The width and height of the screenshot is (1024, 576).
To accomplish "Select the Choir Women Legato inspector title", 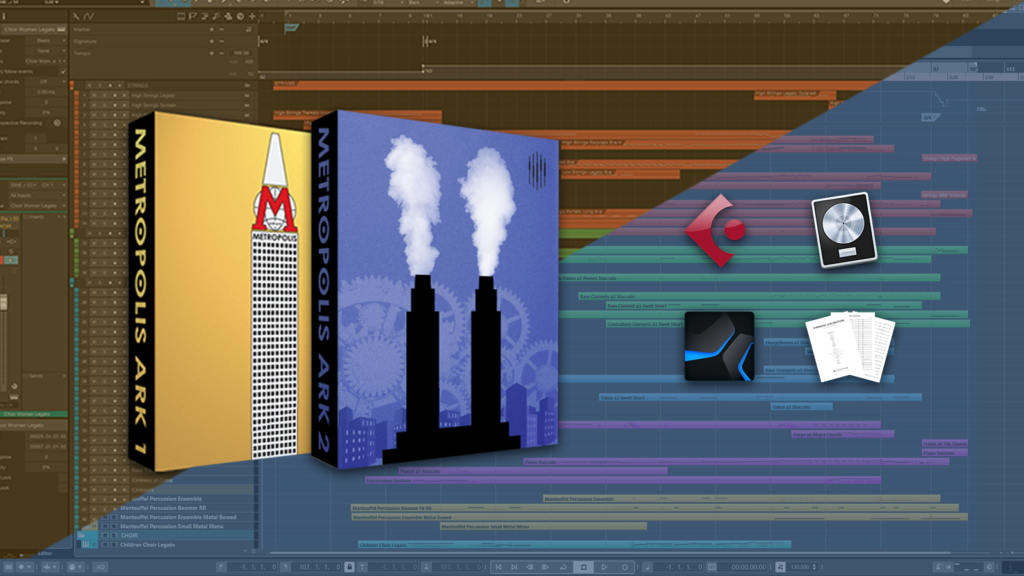I will tap(33, 29).
